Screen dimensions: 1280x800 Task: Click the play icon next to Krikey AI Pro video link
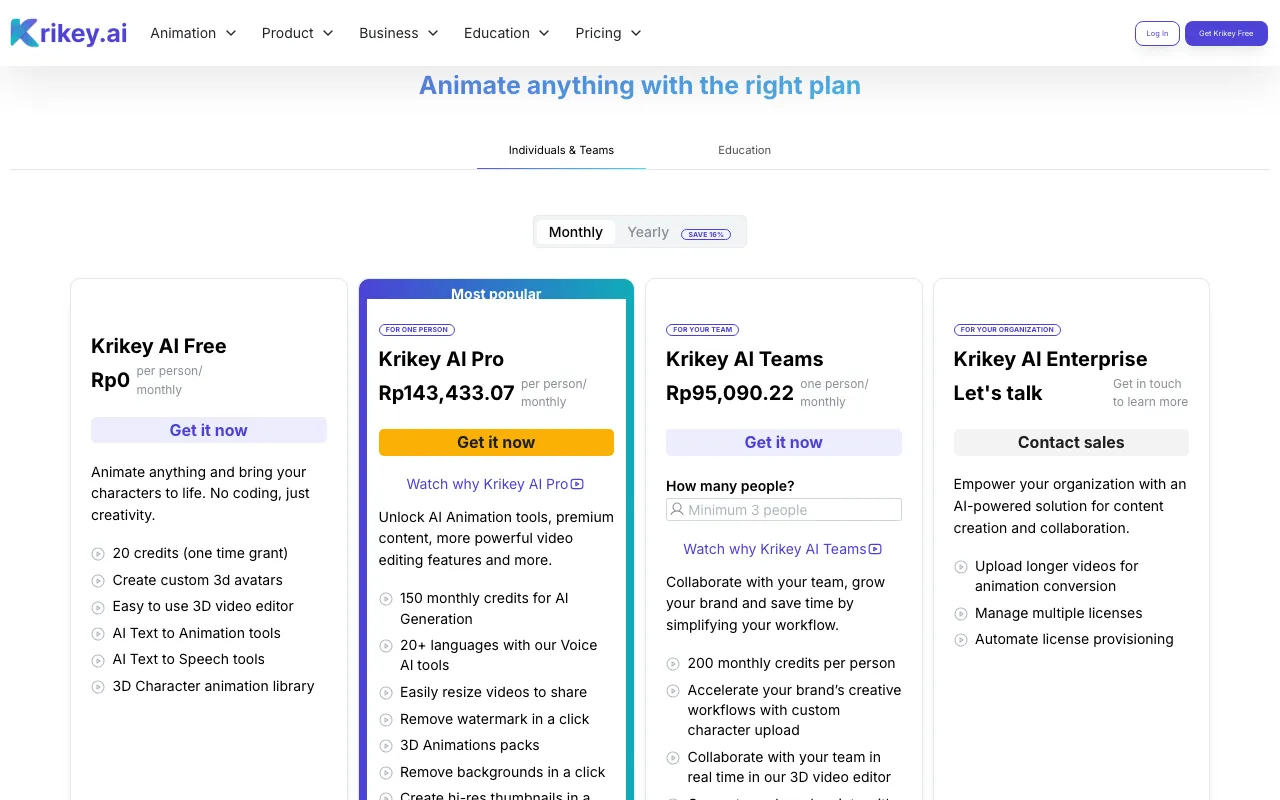(577, 484)
